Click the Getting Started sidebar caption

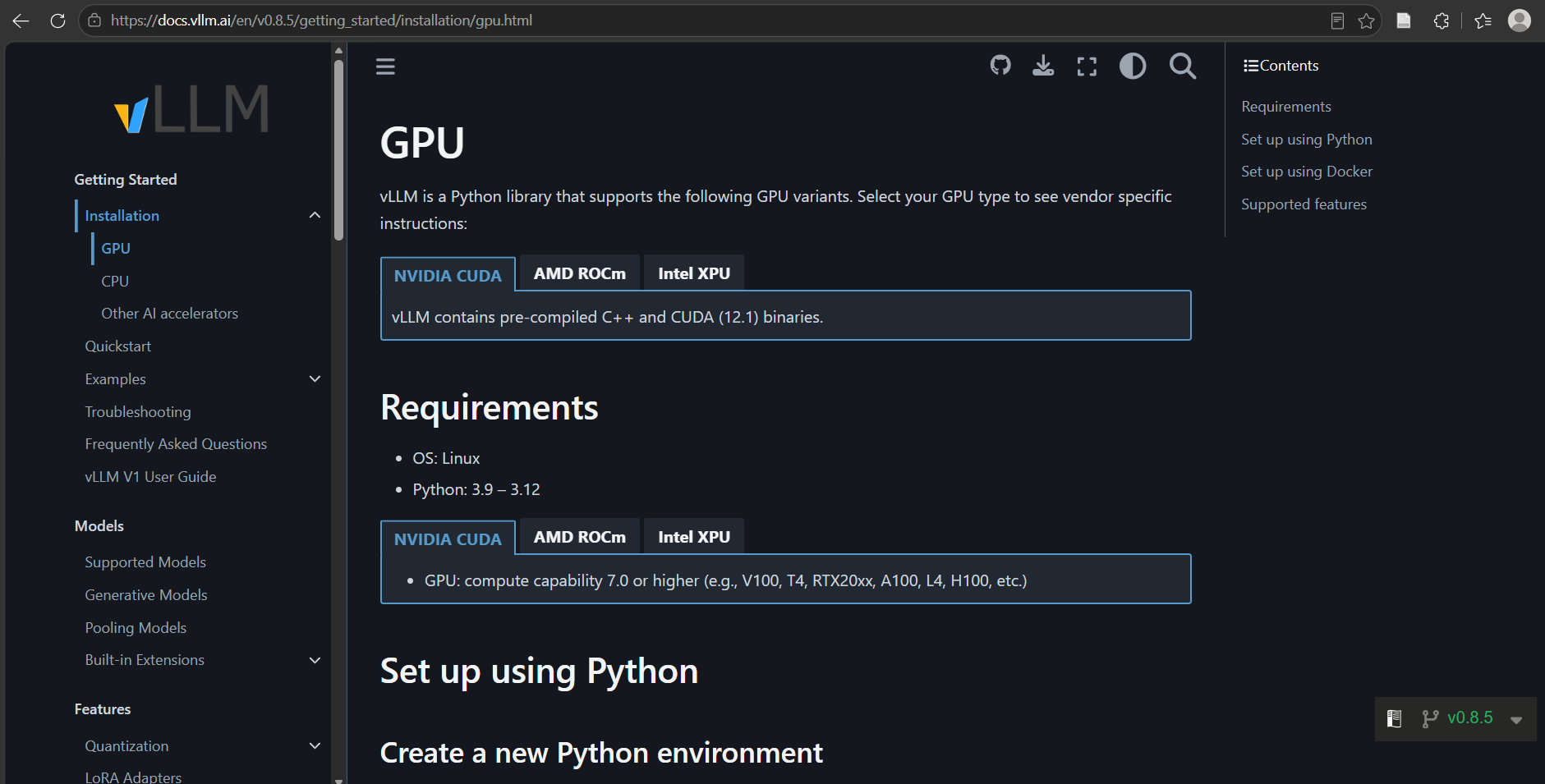click(126, 180)
